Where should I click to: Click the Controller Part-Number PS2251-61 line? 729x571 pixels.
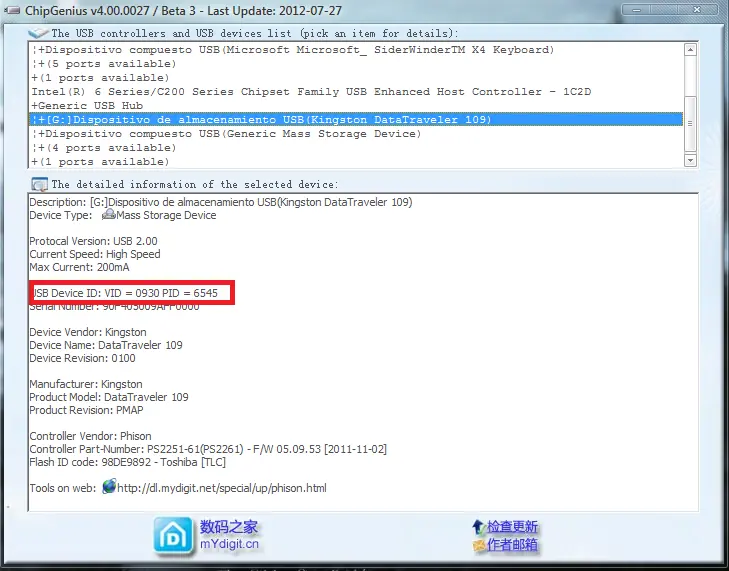[x=208, y=449]
